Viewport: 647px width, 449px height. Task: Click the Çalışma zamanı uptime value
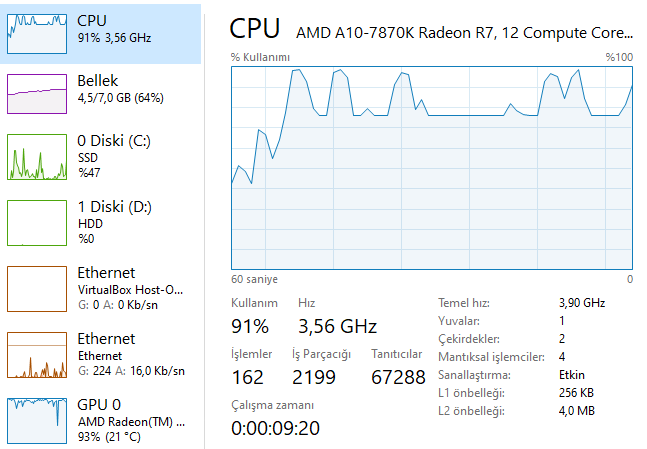(x=275, y=428)
